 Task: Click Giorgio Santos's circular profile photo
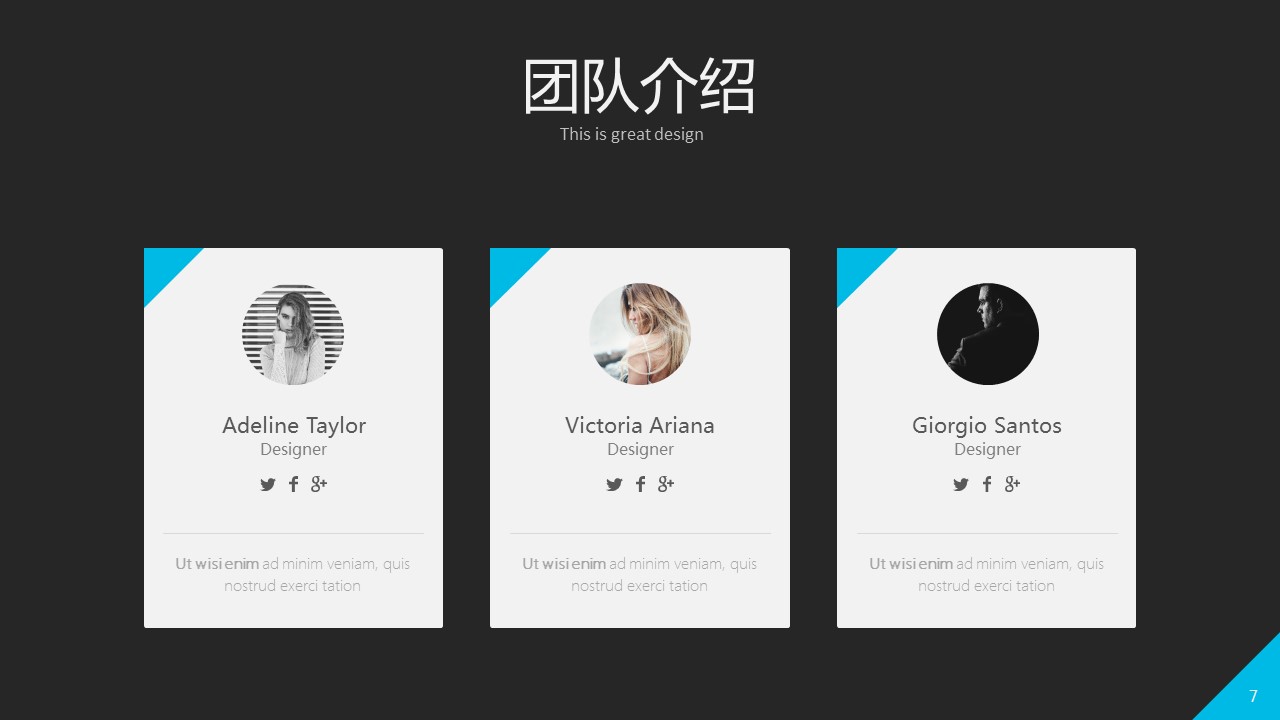pyautogui.click(x=988, y=334)
